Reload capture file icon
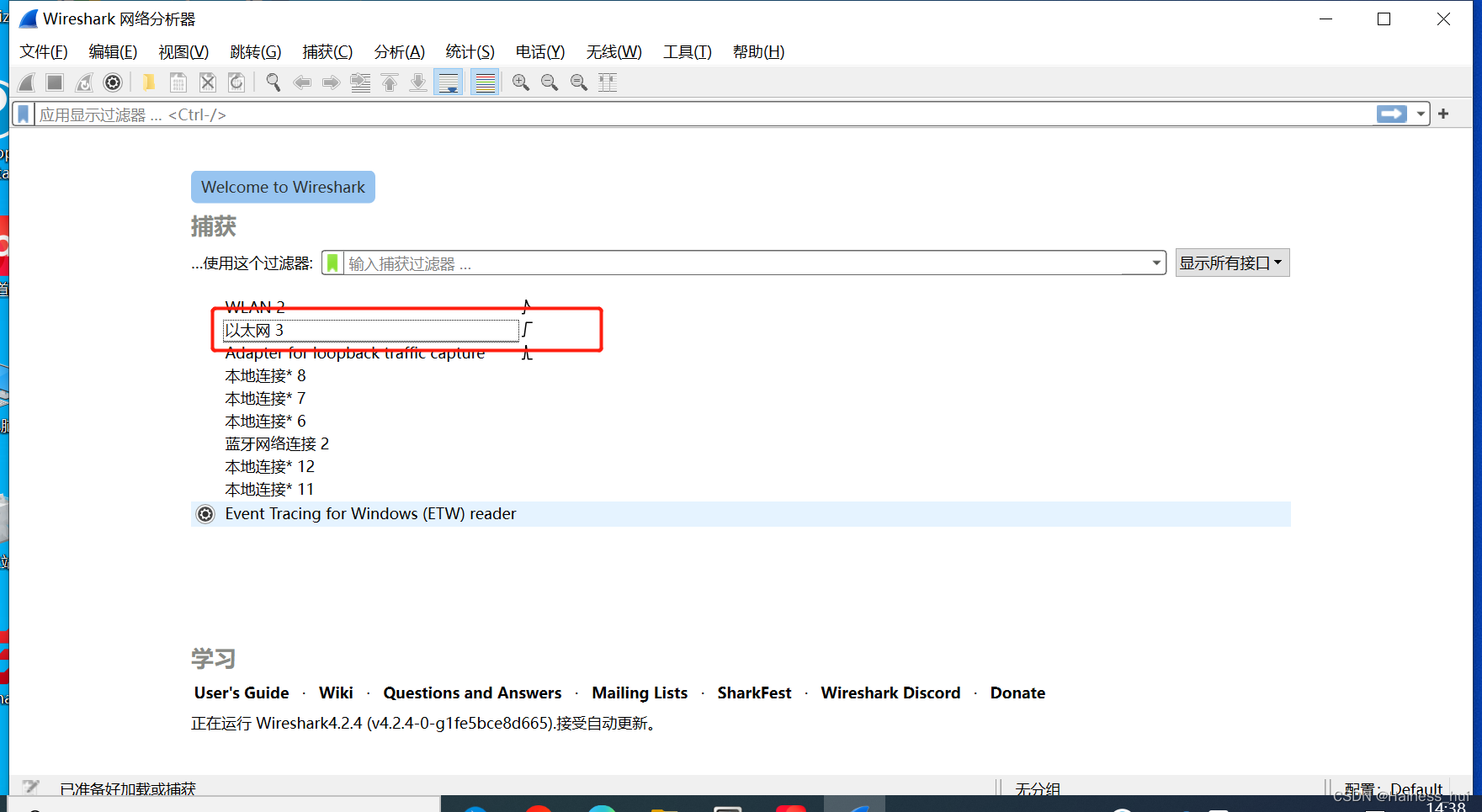Image resolution: width=1482 pixels, height=812 pixels. (236, 82)
